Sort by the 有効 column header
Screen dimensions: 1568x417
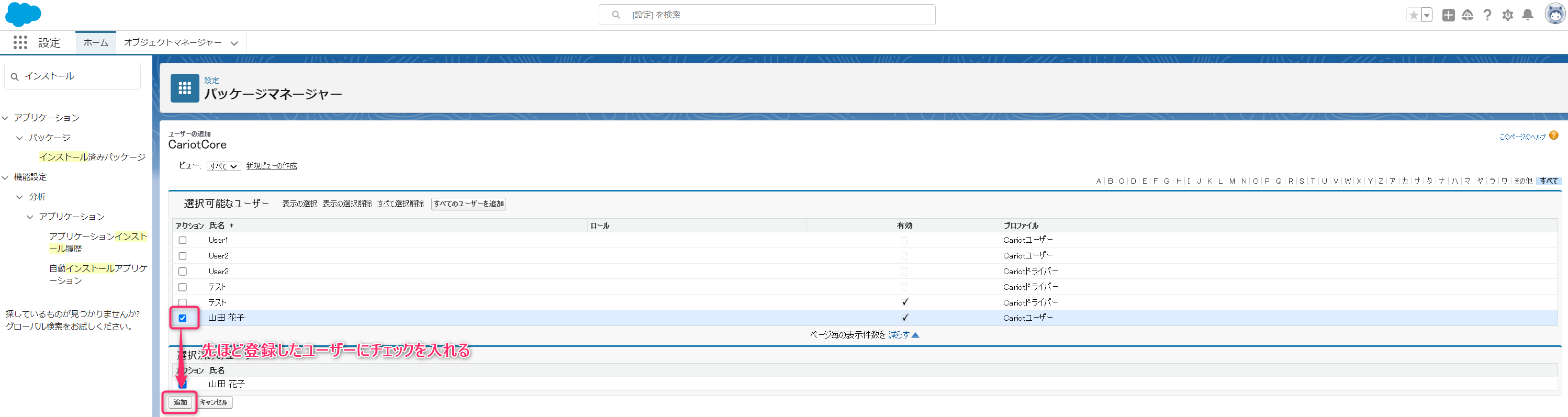click(904, 226)
